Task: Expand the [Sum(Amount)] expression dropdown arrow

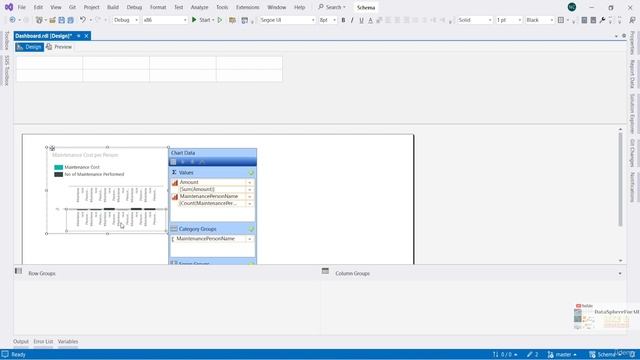Action: [250, 189]
